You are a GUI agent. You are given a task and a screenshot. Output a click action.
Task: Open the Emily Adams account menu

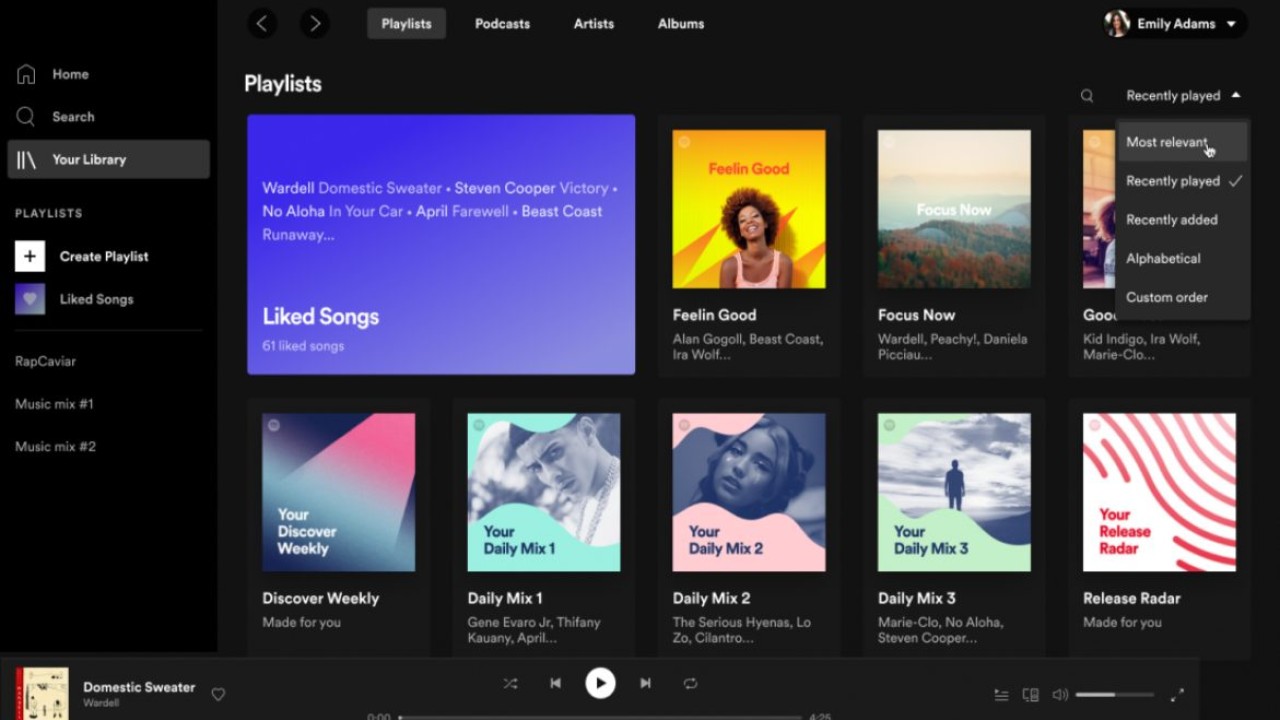(1175, 24)
